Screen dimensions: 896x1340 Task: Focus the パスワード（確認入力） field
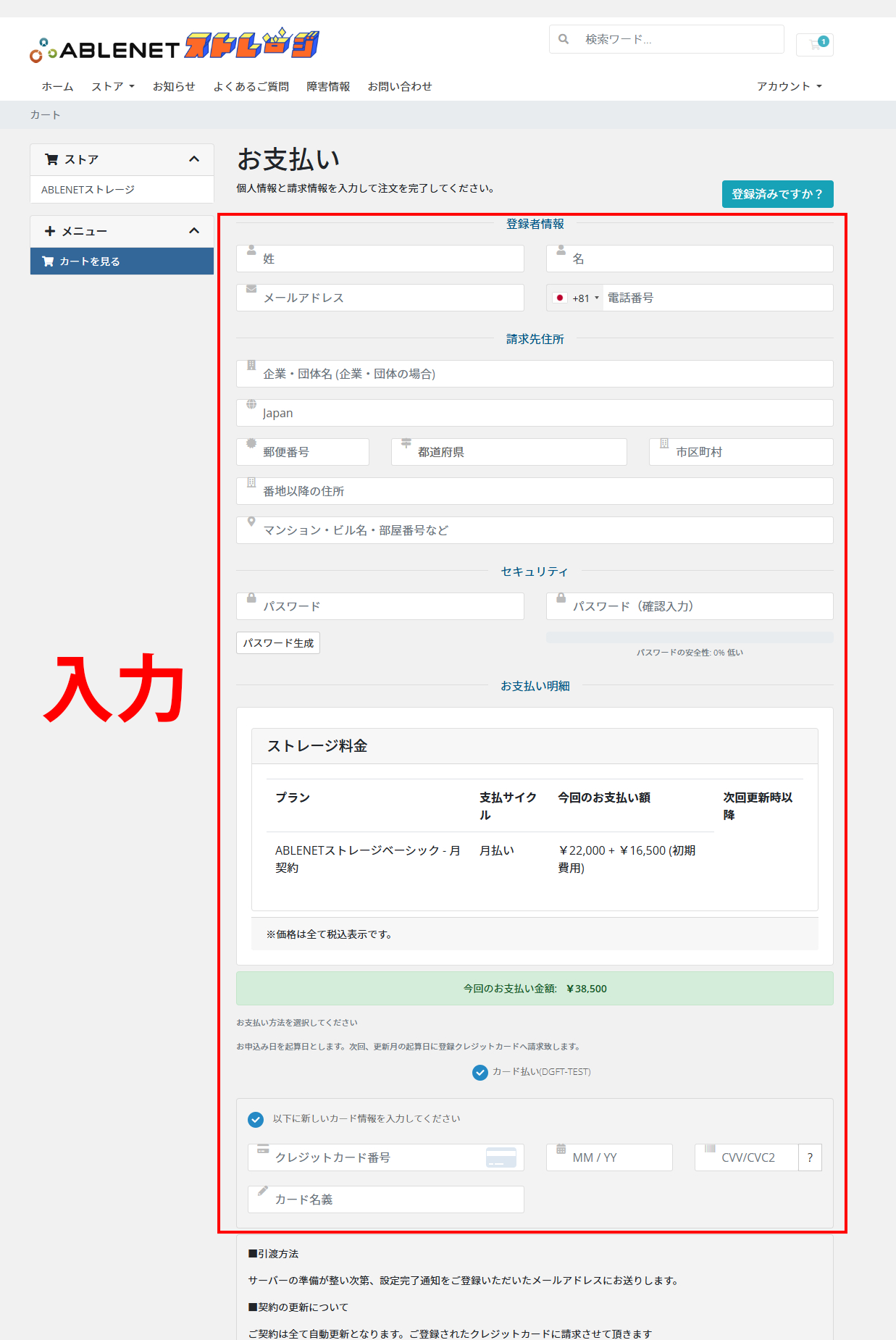(x=690, y=606)
